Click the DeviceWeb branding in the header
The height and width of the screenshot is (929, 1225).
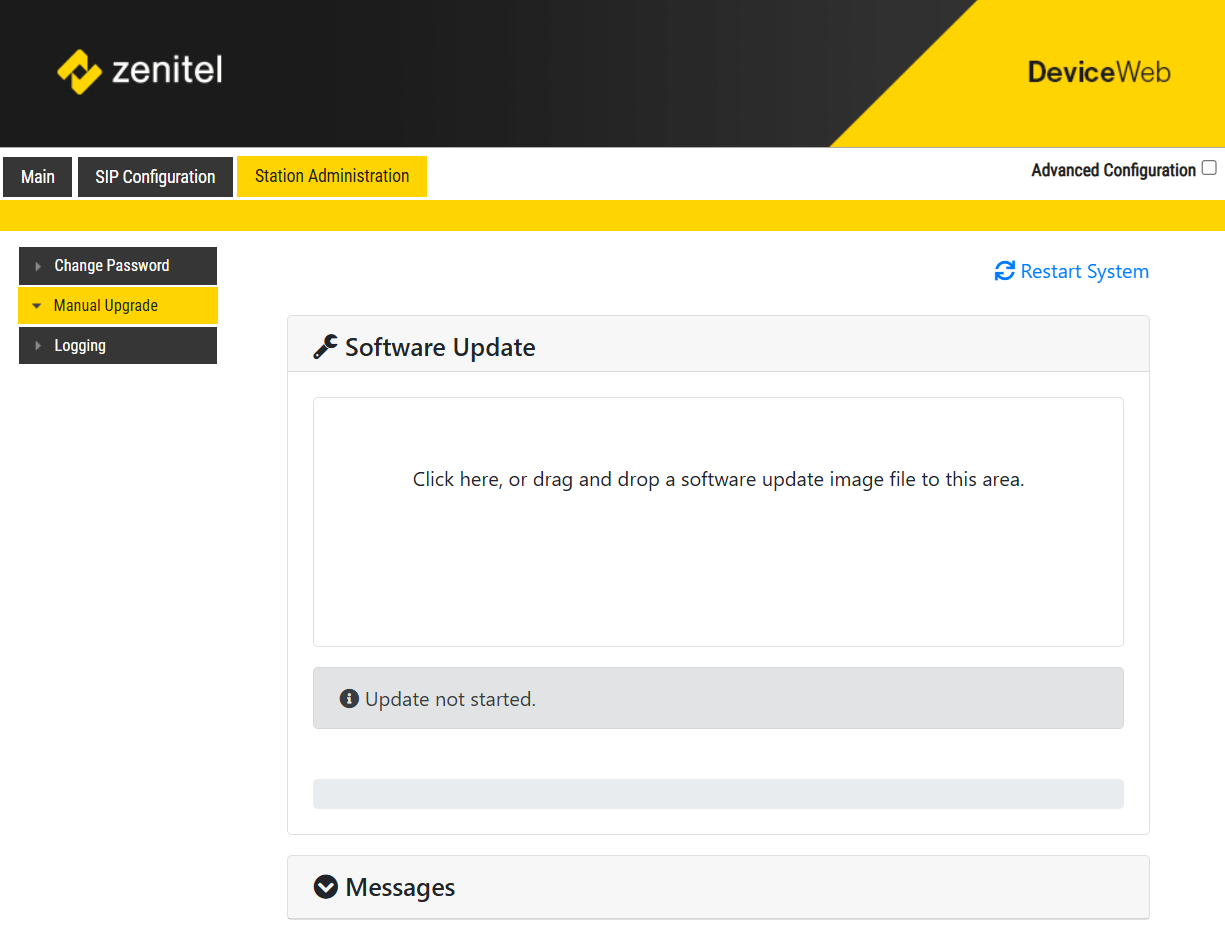[x=1098, y=72]
